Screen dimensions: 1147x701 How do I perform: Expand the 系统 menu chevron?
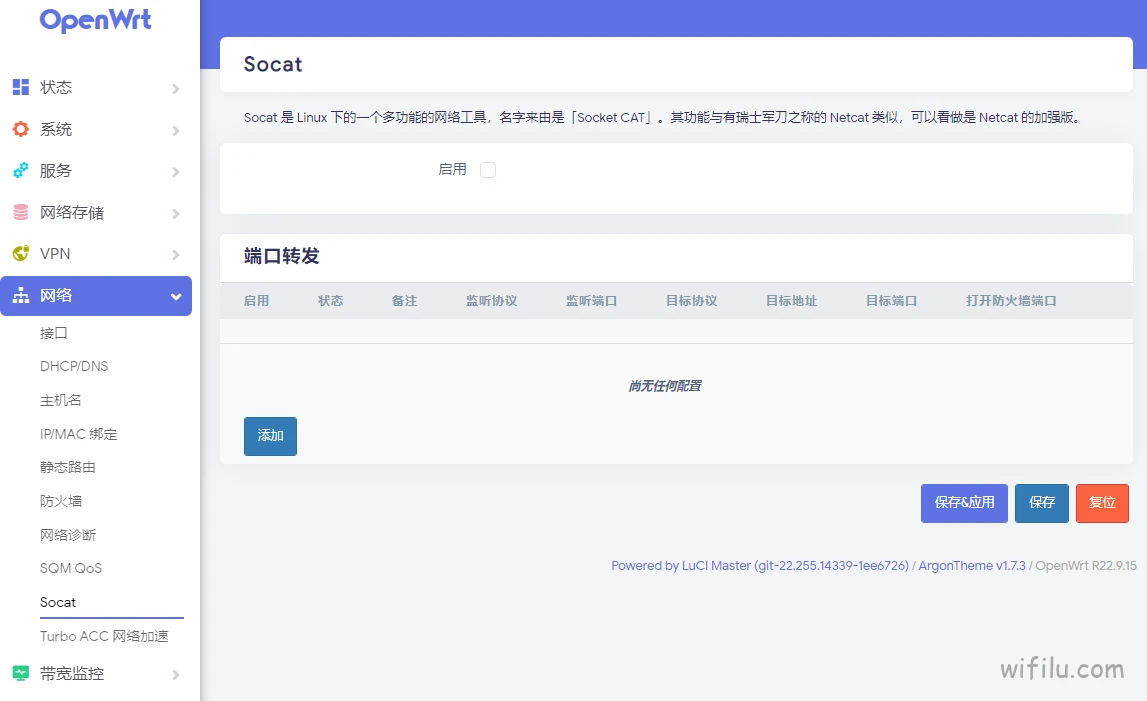[176, 130]
